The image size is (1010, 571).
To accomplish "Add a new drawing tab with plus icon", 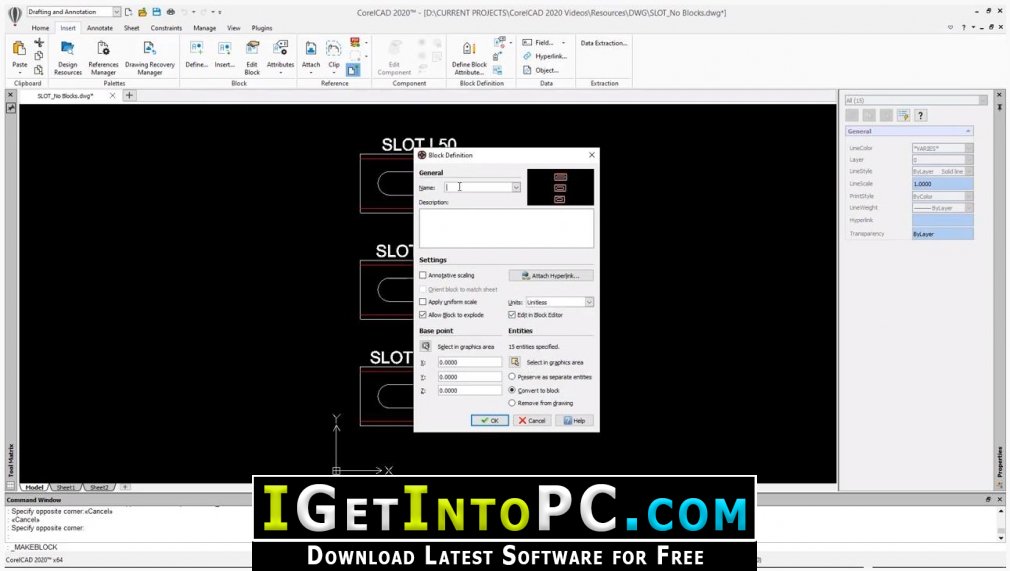I will [129, 95].
